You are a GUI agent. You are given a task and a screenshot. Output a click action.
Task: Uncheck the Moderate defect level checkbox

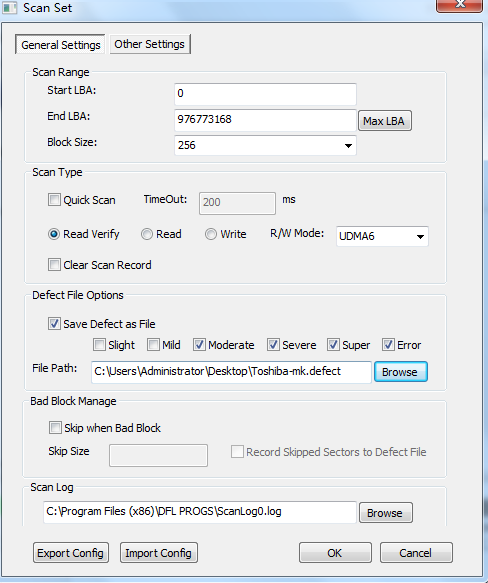click(199, 345)
